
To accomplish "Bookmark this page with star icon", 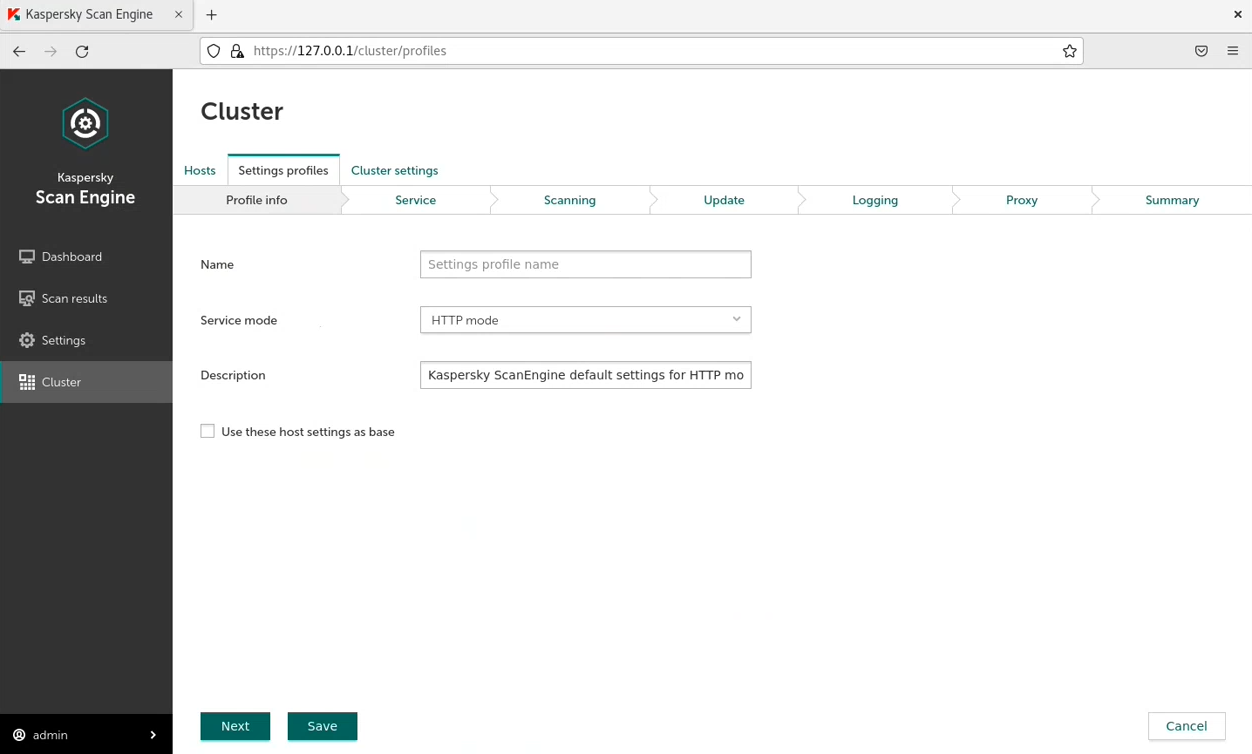I will (1070, 51).
